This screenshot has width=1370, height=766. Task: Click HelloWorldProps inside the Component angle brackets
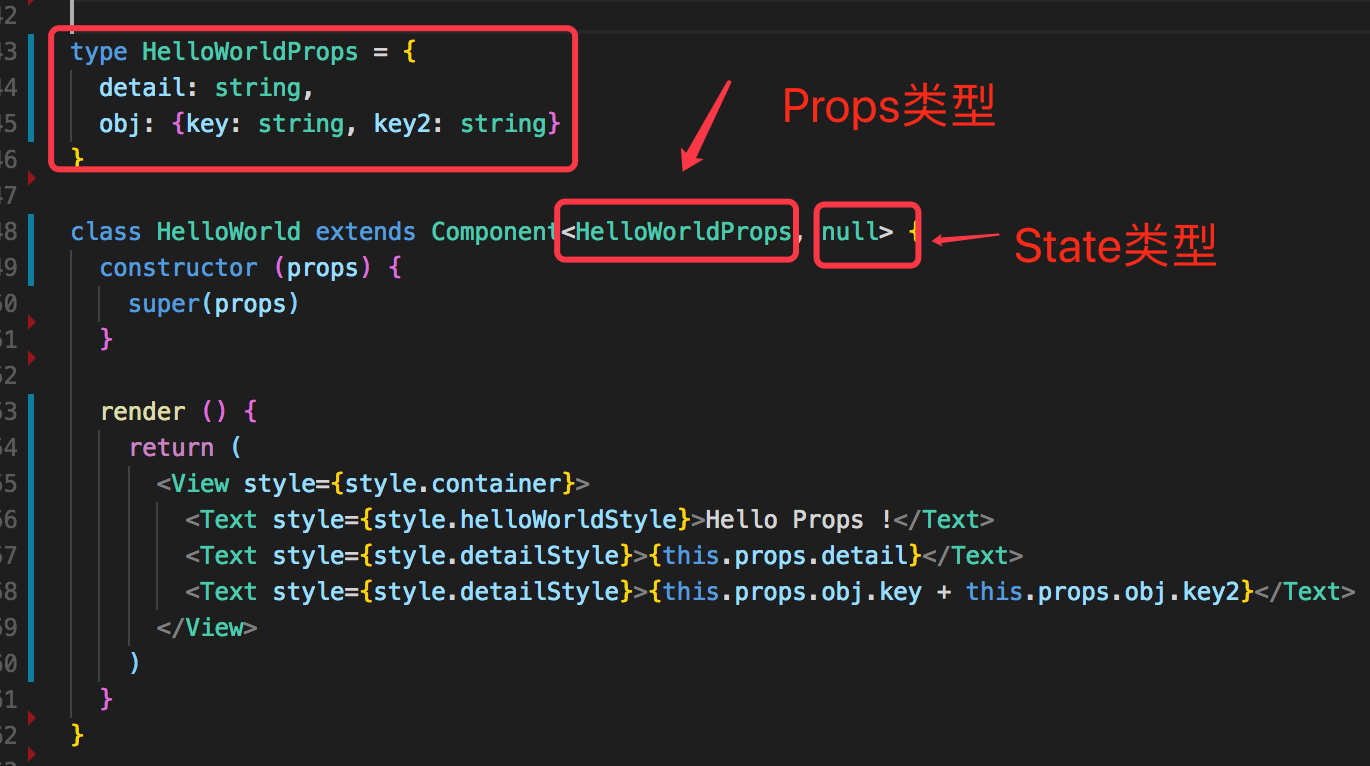683,232
